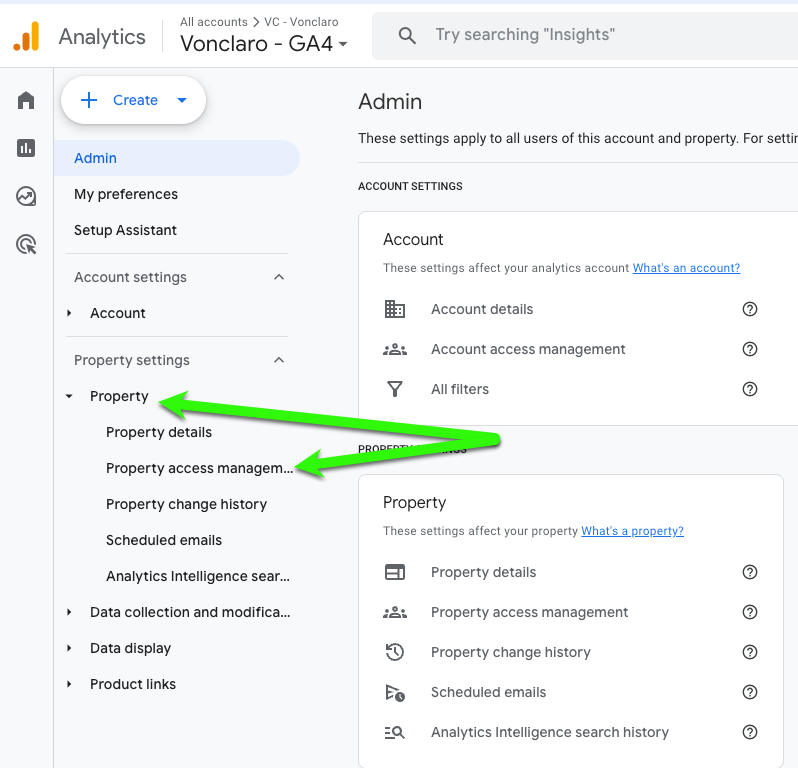Click the Account access management people icon
This screenshot has width=798, height=768.
[394, 349]
